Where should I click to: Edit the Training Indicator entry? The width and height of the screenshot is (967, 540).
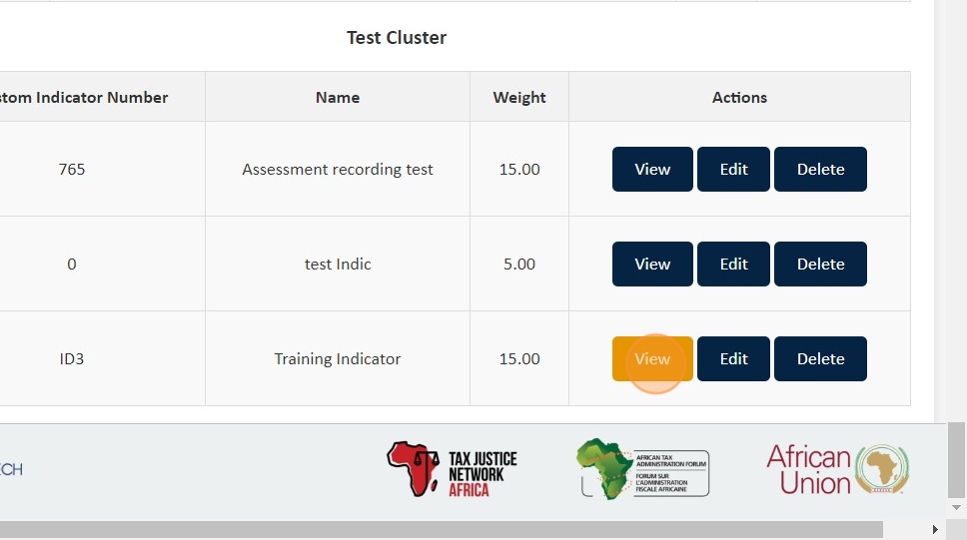pyautogui.click(x=733, y=359)
